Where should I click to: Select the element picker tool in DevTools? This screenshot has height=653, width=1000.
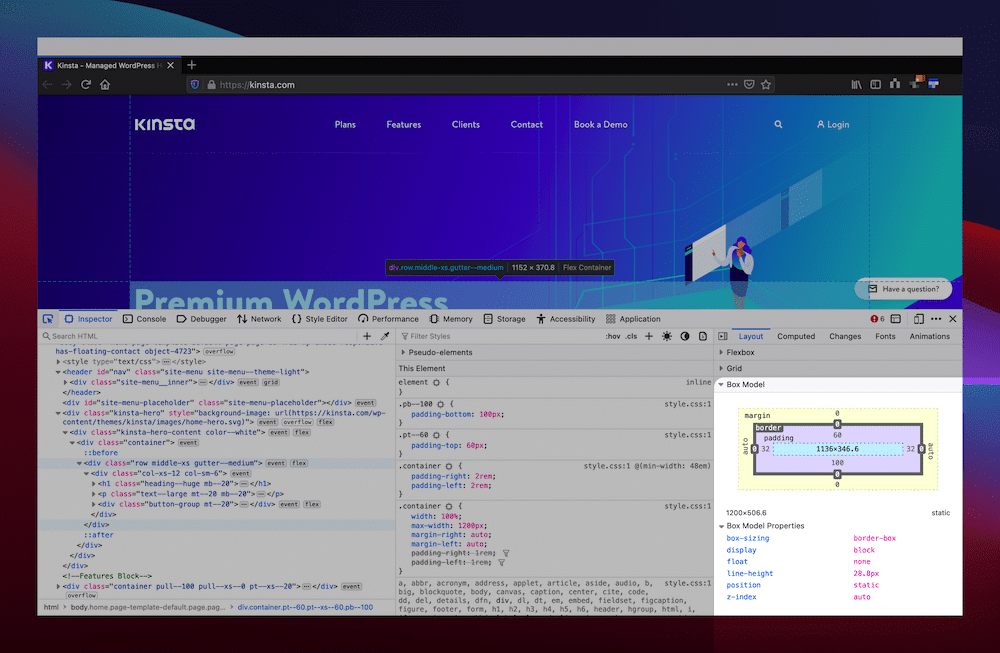pyautogui.click(x=47, y=318)
